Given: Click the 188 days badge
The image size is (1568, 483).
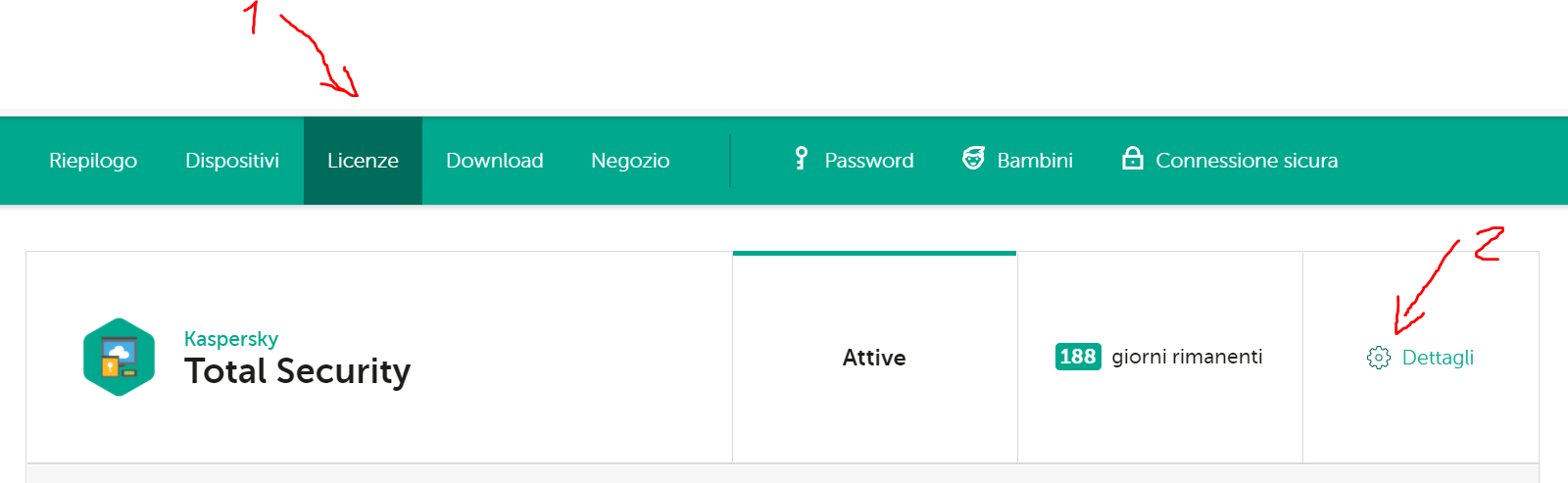Looking at the screenshot, I should [x=1078, y=357].
